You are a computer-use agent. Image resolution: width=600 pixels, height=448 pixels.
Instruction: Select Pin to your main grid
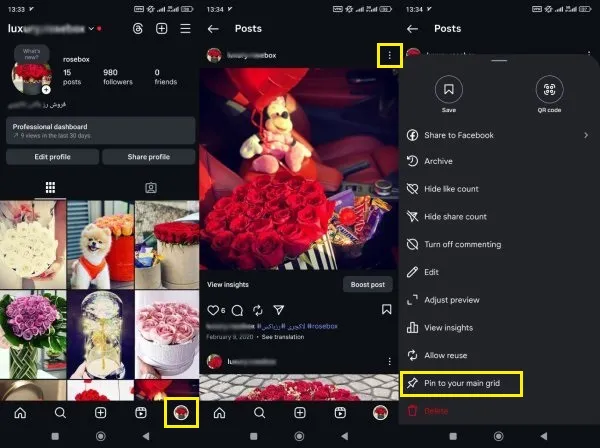tap(461, 383)
